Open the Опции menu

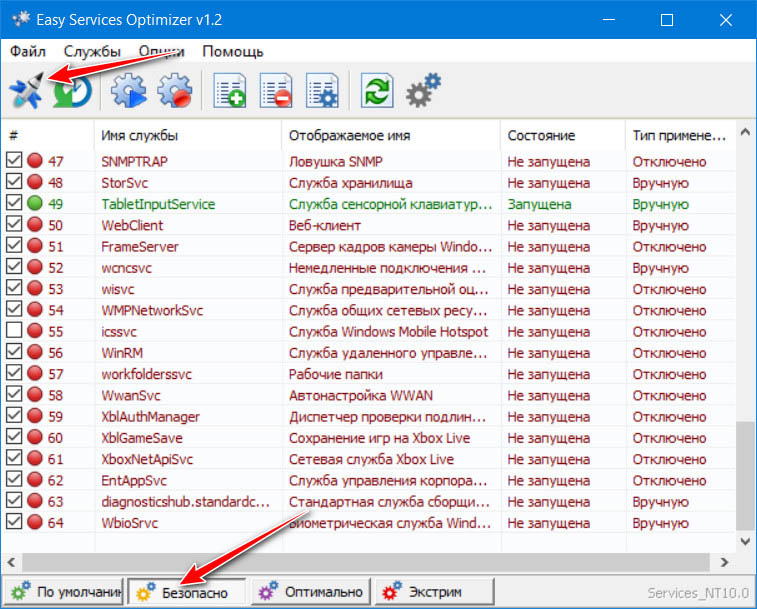click(x=161, y=51)
